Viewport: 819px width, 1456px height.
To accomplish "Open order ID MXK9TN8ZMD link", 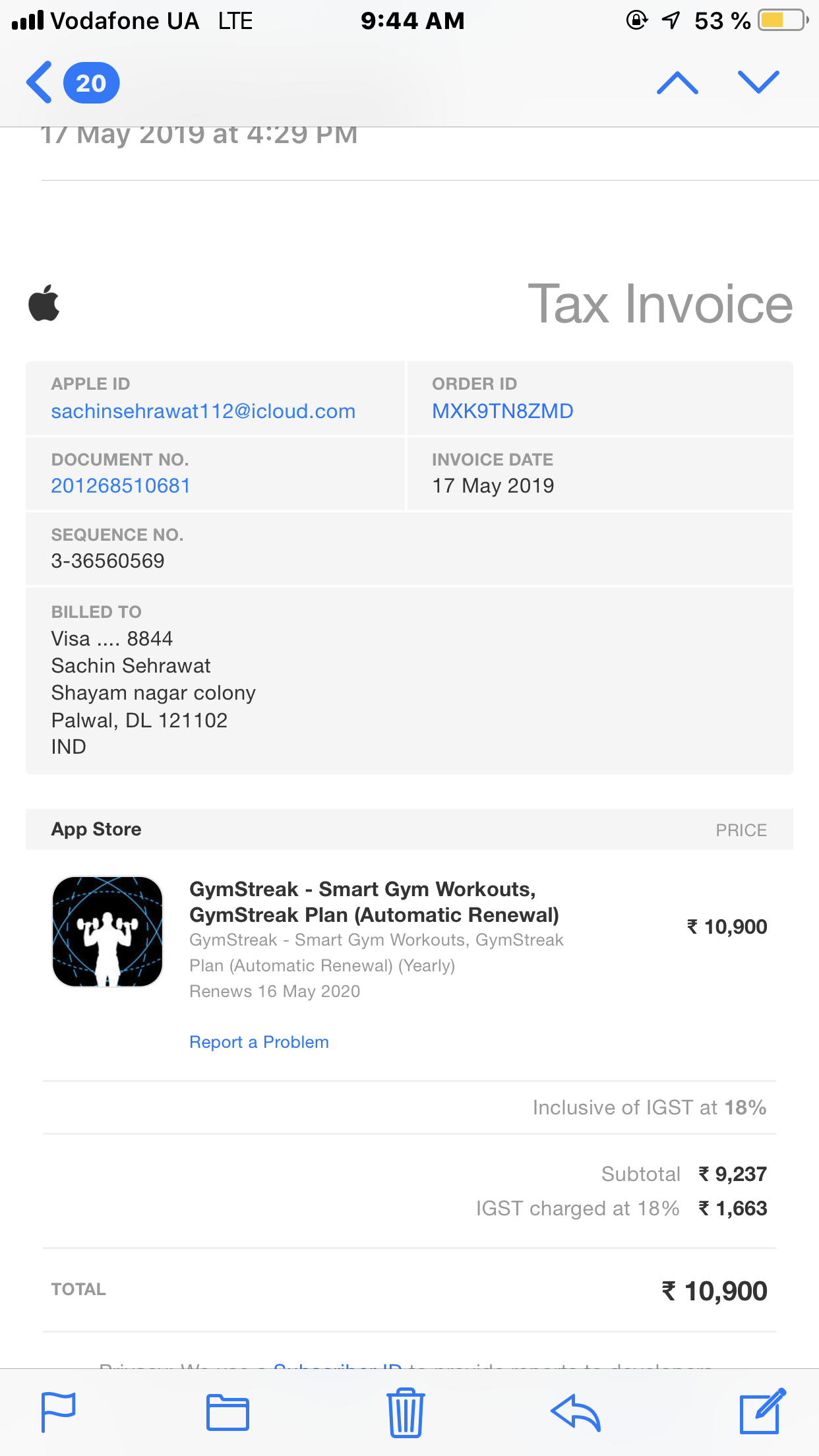I will pyautogui.click(x=502, y=411).
